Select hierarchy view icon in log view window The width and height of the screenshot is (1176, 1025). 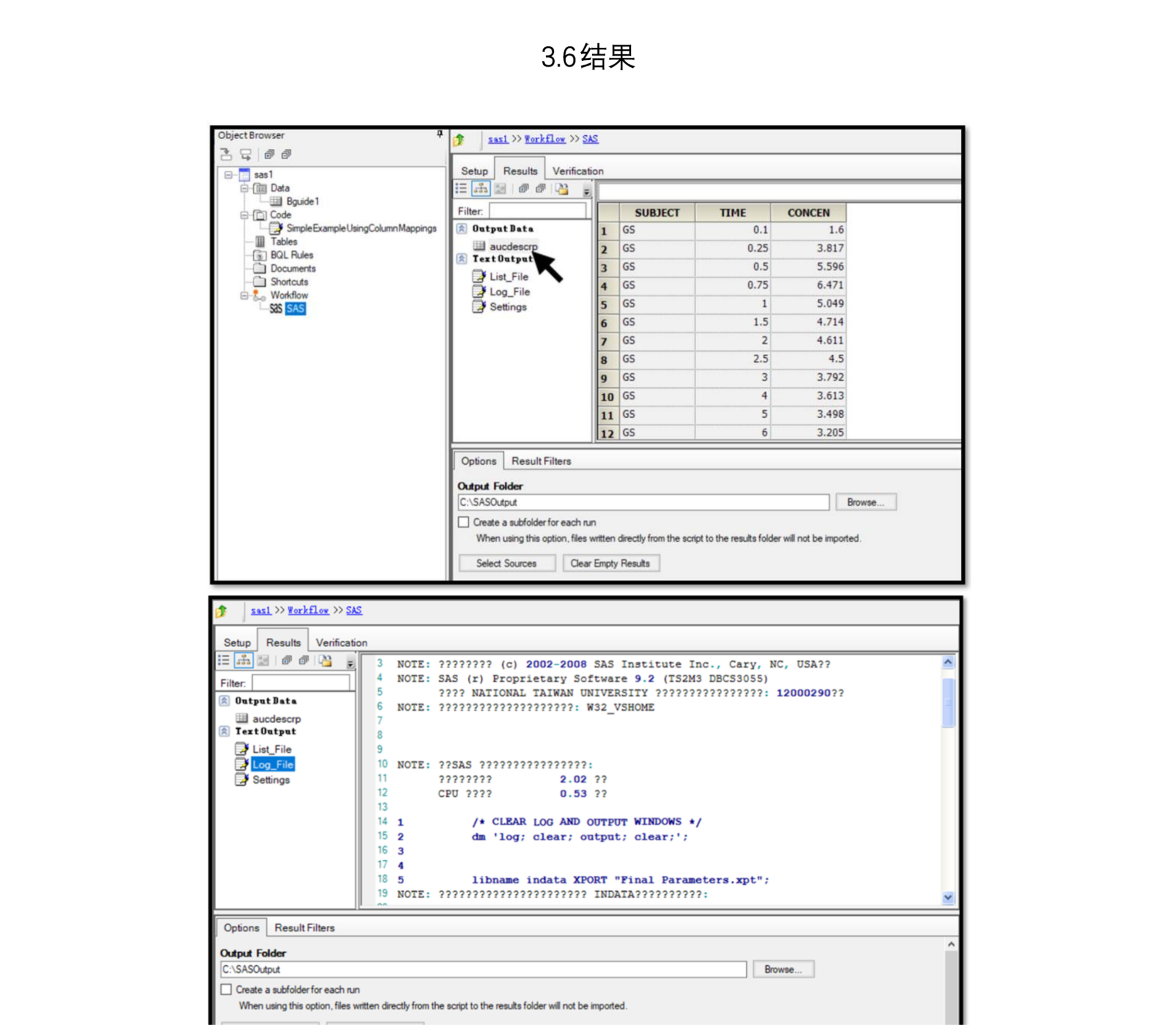(244, 660)
